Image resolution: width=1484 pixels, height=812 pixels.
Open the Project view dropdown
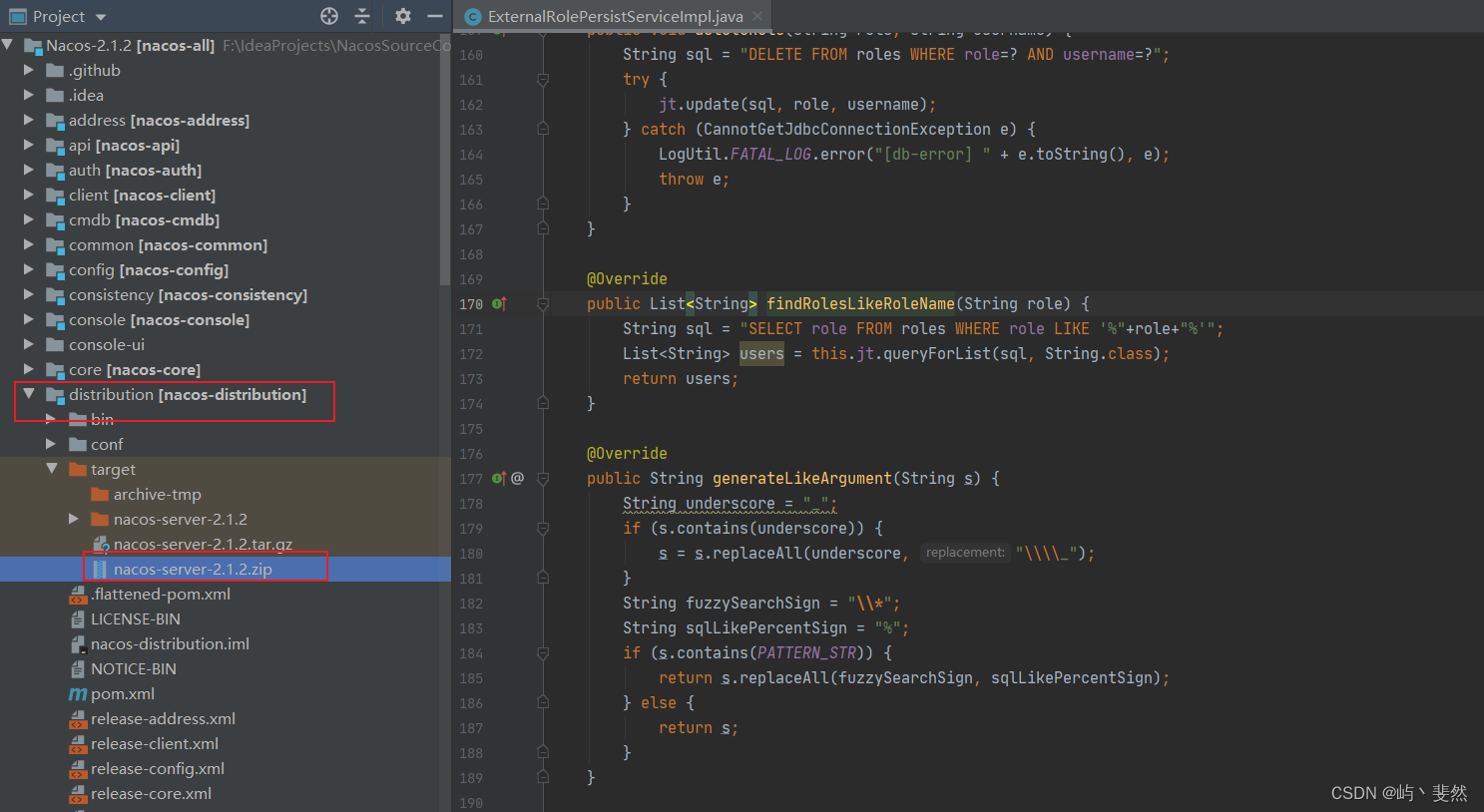click(x=101, y=17)
